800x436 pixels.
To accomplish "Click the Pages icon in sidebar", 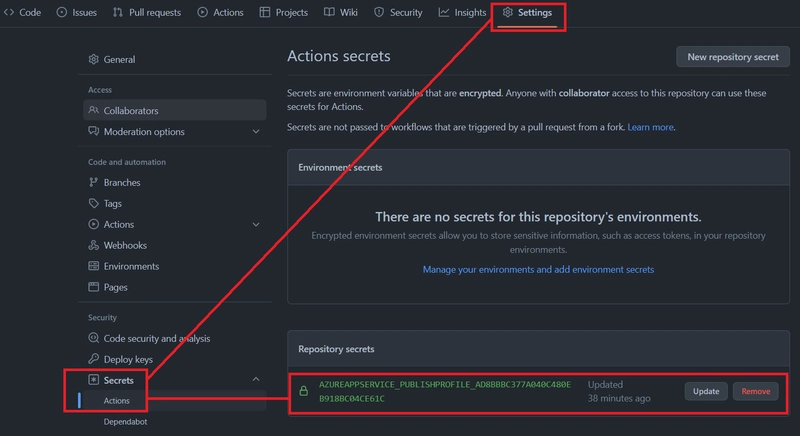I will point(94,288).
